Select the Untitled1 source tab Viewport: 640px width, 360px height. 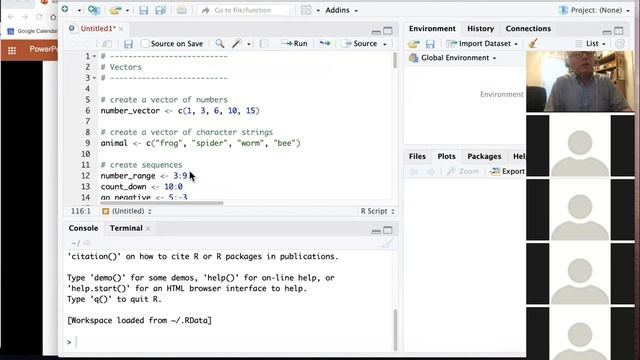(x=98, y=29)
